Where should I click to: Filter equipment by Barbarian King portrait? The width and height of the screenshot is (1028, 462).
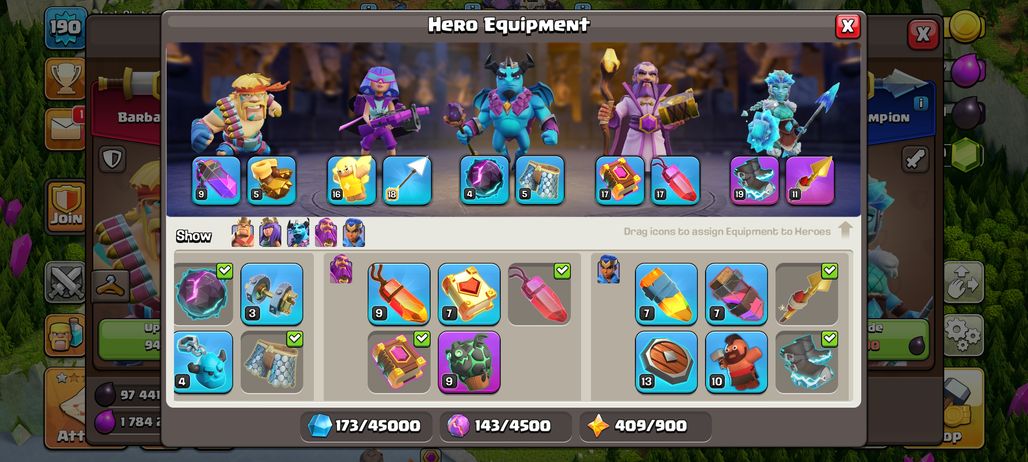pyautogui.click(x=243, y=233)
